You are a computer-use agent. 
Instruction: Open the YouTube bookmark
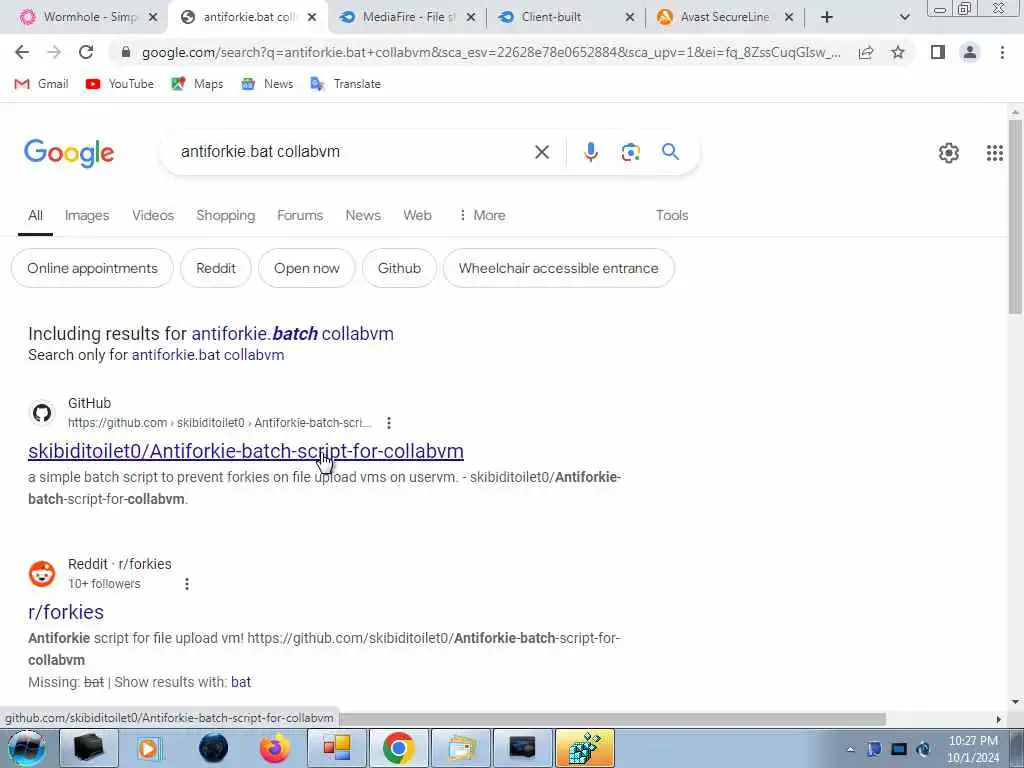(120, 84)
